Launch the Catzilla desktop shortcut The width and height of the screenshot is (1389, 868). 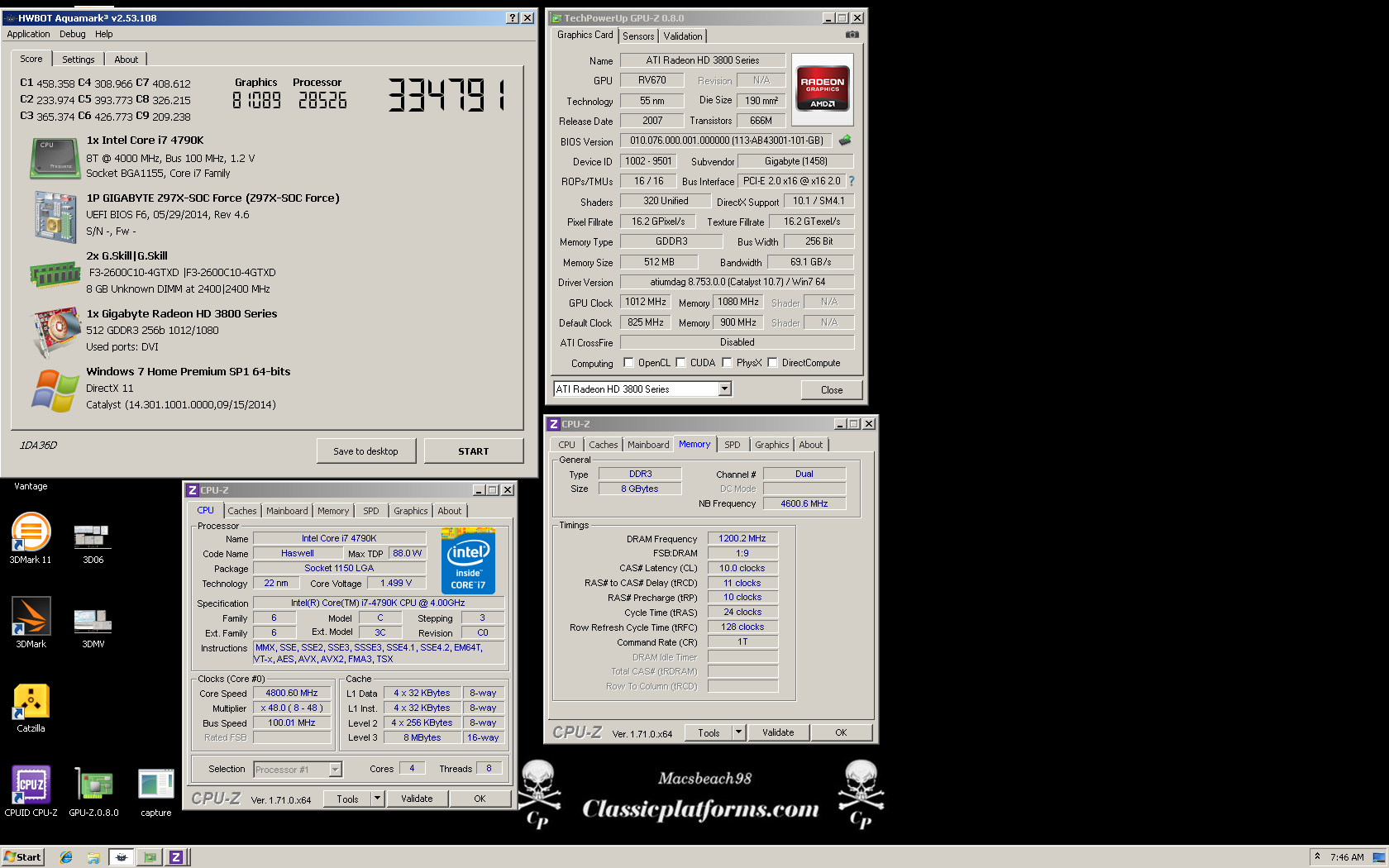(31, 707)
